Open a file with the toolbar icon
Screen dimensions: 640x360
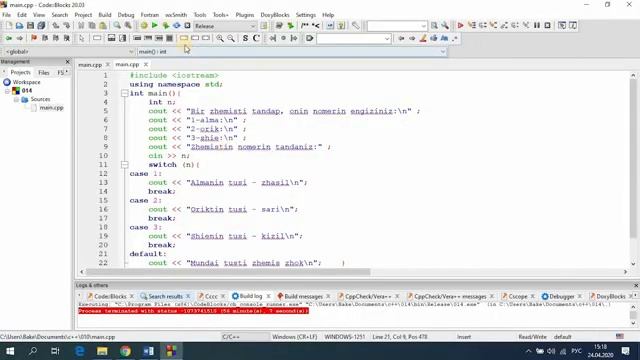(19, 25)
